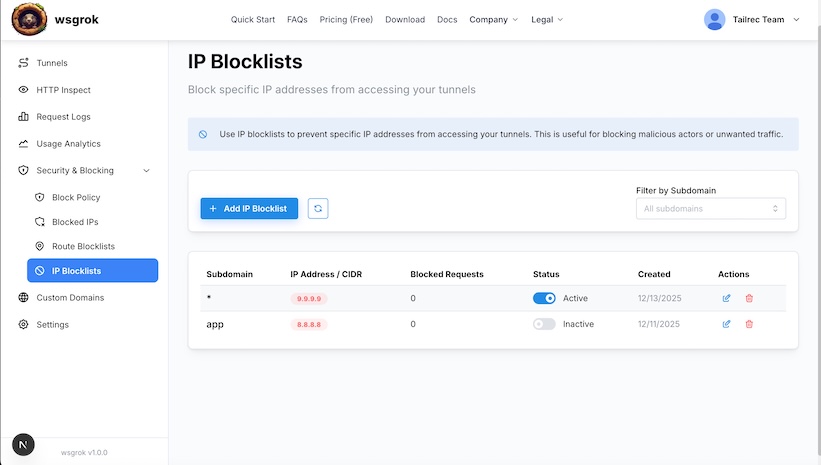The image size is (821, 465).
Task: Click the Tailrec Team avatar icon
Action: (x=715, y=19)
